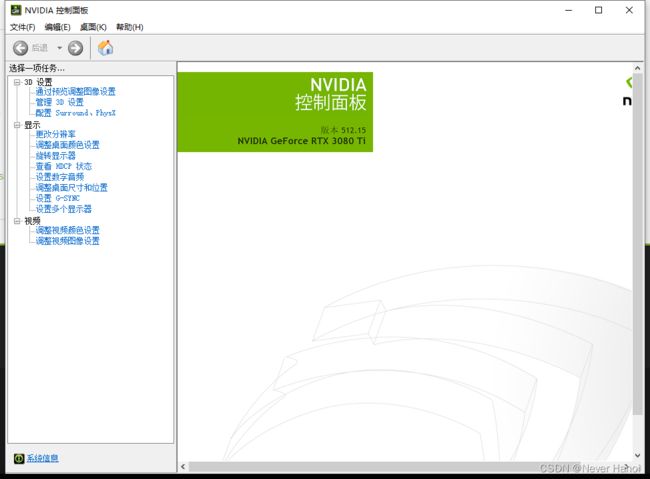Open 更改分辨率
The width and height of the screenshot is (650, 479).
(56, 134)
